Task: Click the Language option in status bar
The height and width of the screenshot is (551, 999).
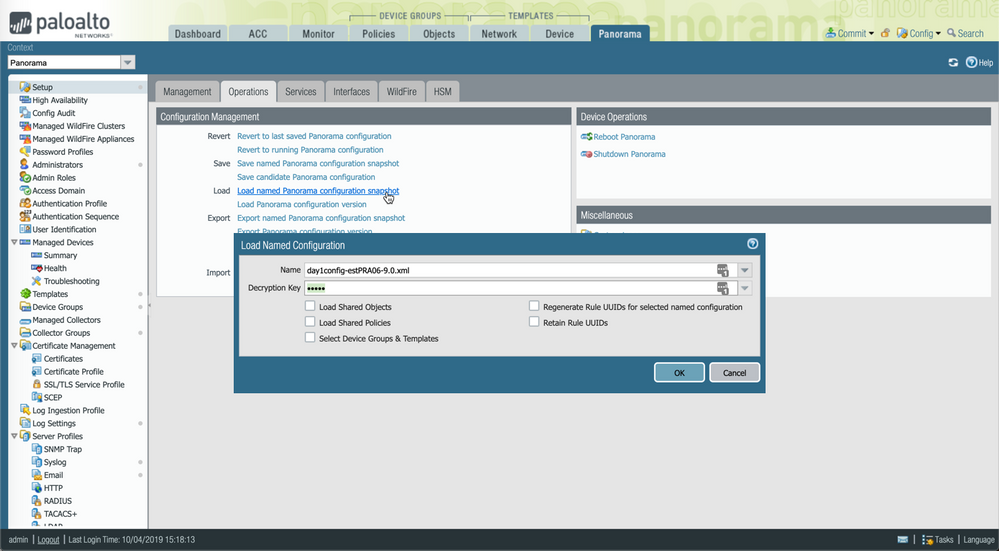Action: pos(979,540)
